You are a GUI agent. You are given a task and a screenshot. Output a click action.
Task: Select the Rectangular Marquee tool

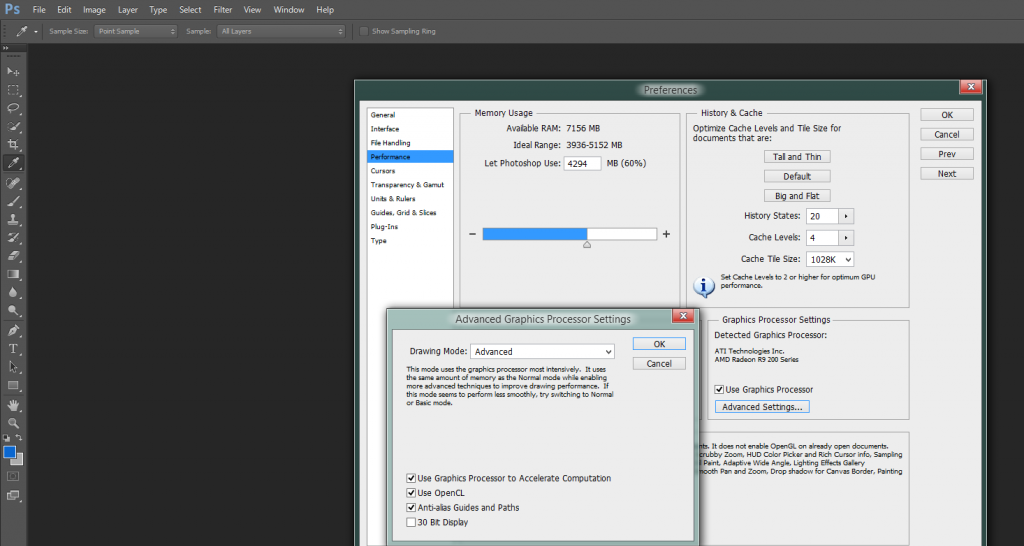pyautogui.click(x=13, y=90)
